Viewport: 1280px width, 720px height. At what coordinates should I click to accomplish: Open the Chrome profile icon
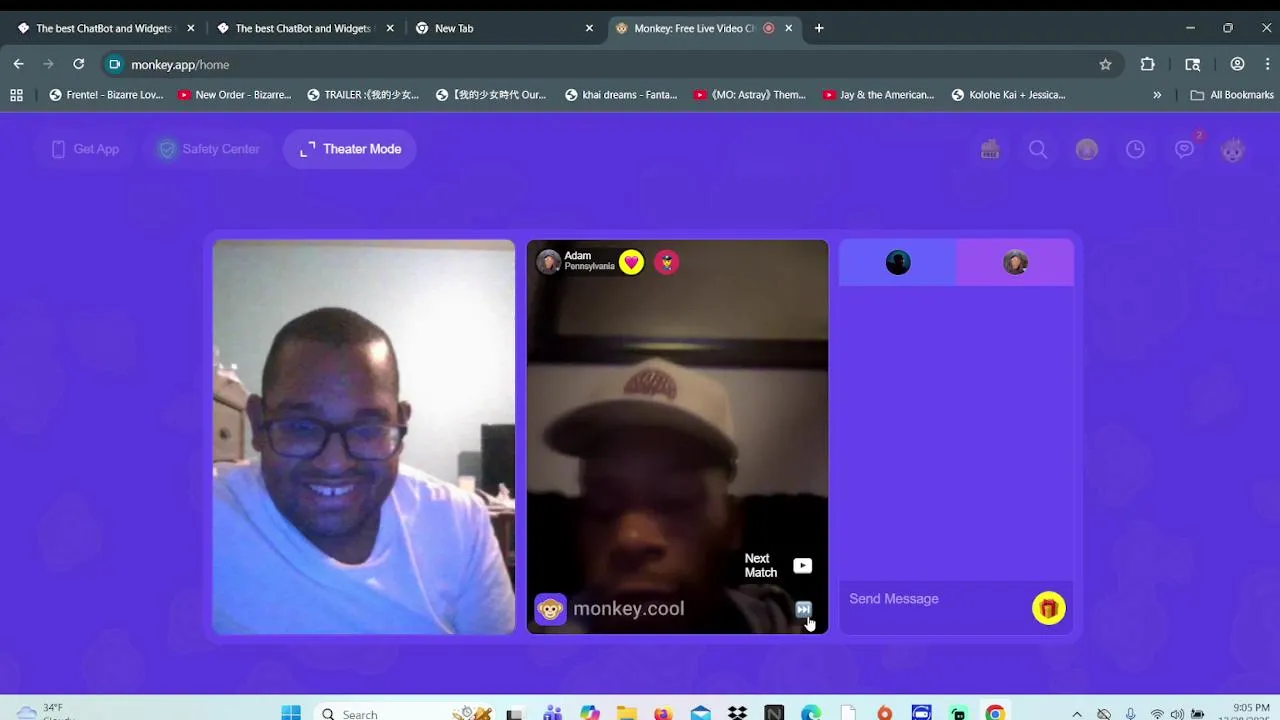coord(1238,64)
